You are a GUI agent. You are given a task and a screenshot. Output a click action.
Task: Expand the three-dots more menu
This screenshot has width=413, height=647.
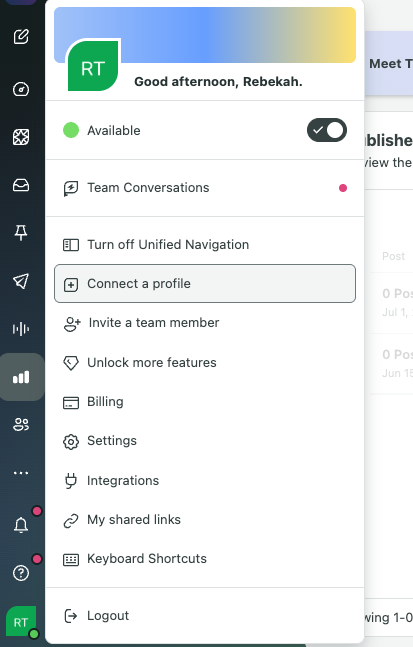click(x=21, y=473)
